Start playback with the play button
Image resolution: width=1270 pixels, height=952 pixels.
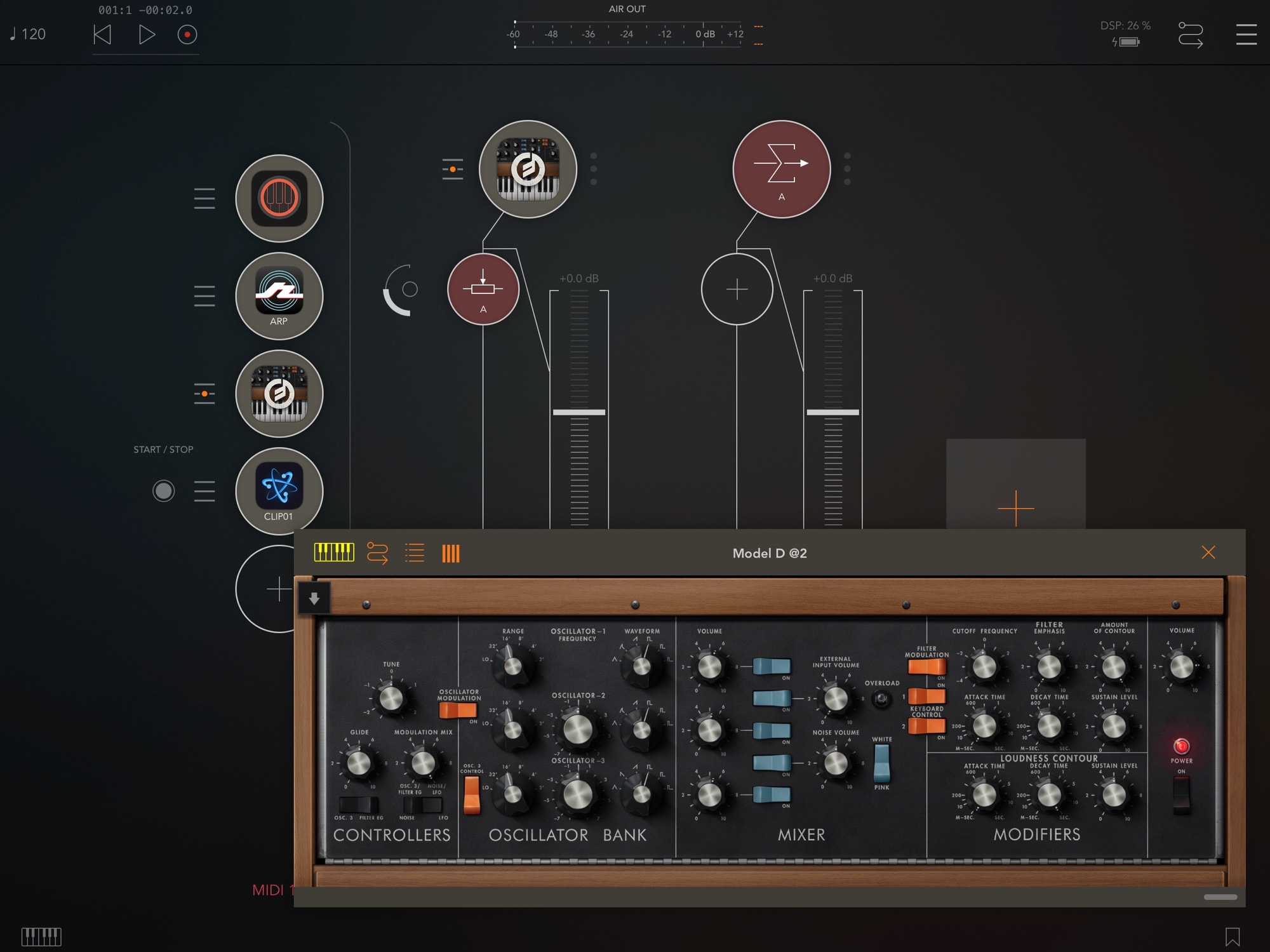(x=147, y=34)
